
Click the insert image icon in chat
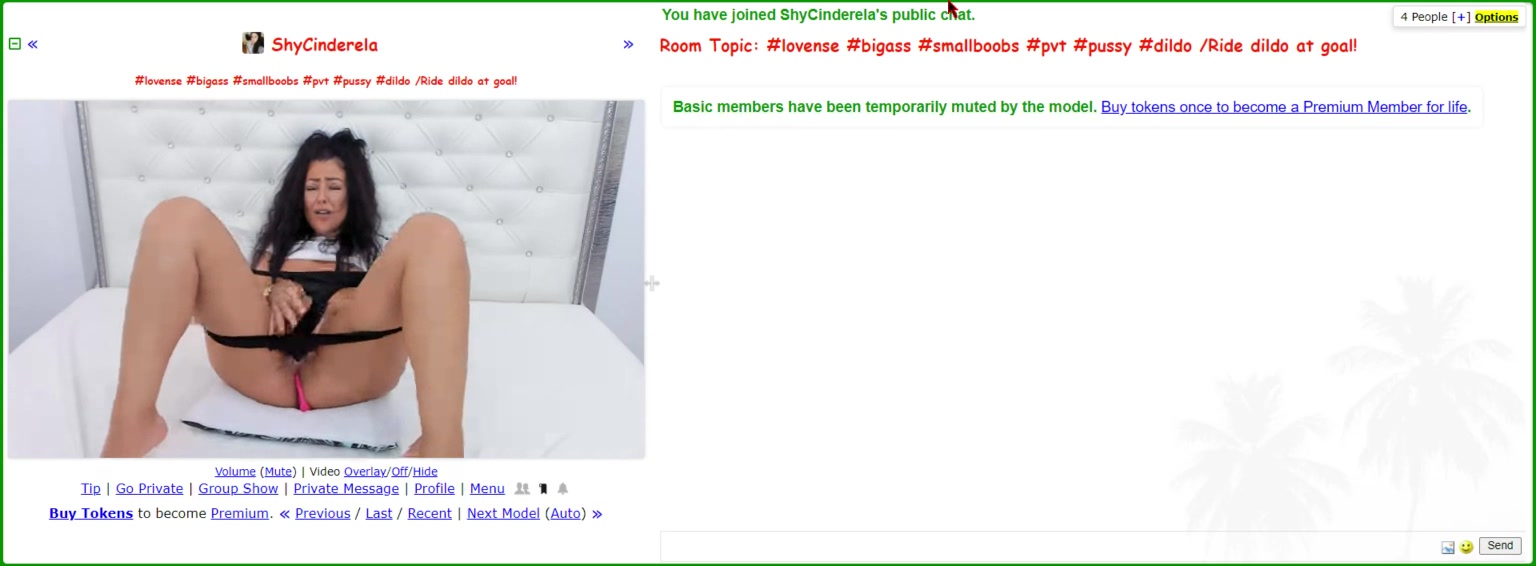(1447, 547)
